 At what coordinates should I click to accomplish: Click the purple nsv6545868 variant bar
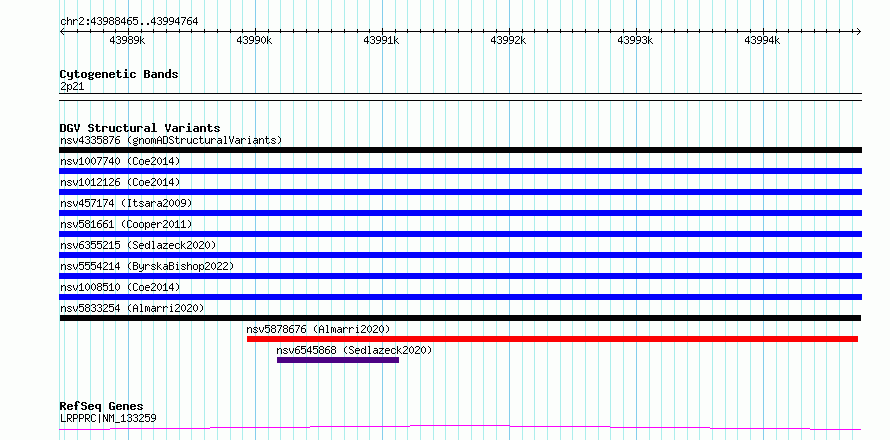338,360
